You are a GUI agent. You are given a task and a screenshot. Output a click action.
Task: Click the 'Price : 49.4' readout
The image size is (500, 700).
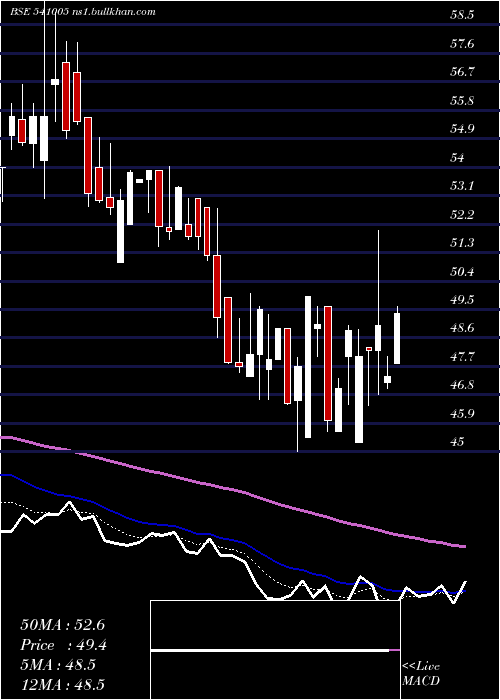click(64, 645)
